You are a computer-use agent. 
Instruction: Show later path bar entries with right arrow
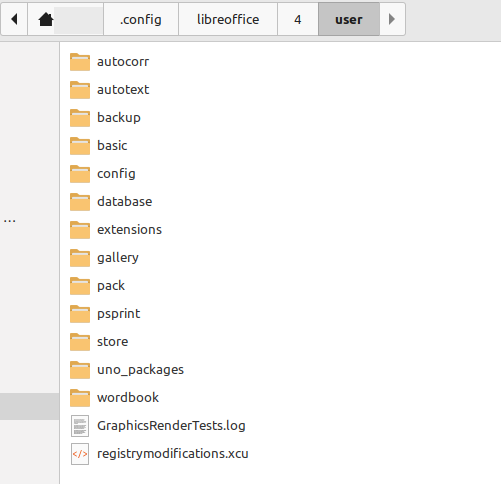(x=392, y=19)
